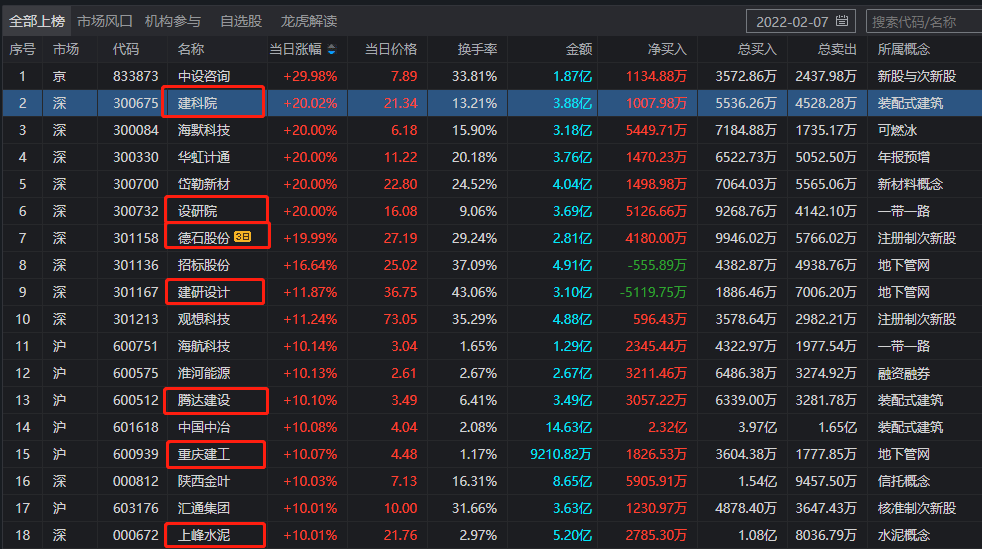Sort by the 金额 column header
This screenshot has width=982, height=549.
579,49
